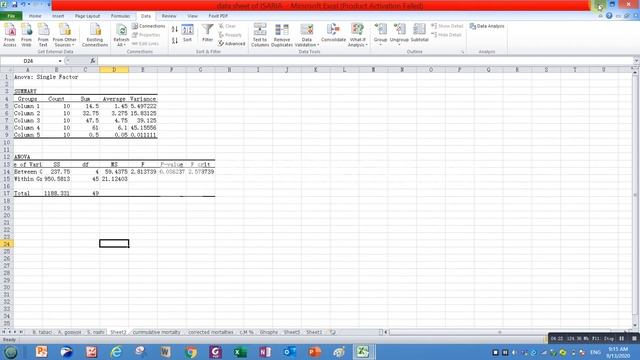This screenshot has height=360, width=640.
Task: Open the Sort dialog
Action: (x=187, y=33)
